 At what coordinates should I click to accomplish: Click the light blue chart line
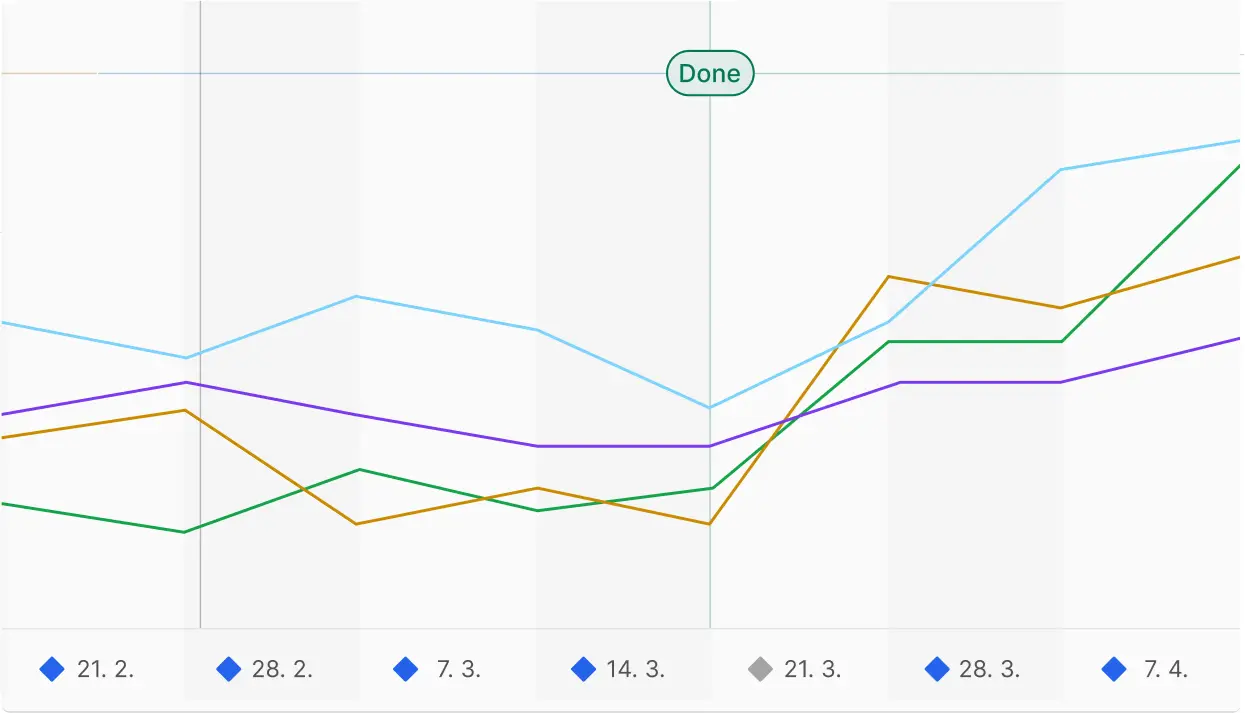pyautogui.click(x=450, y=314)
